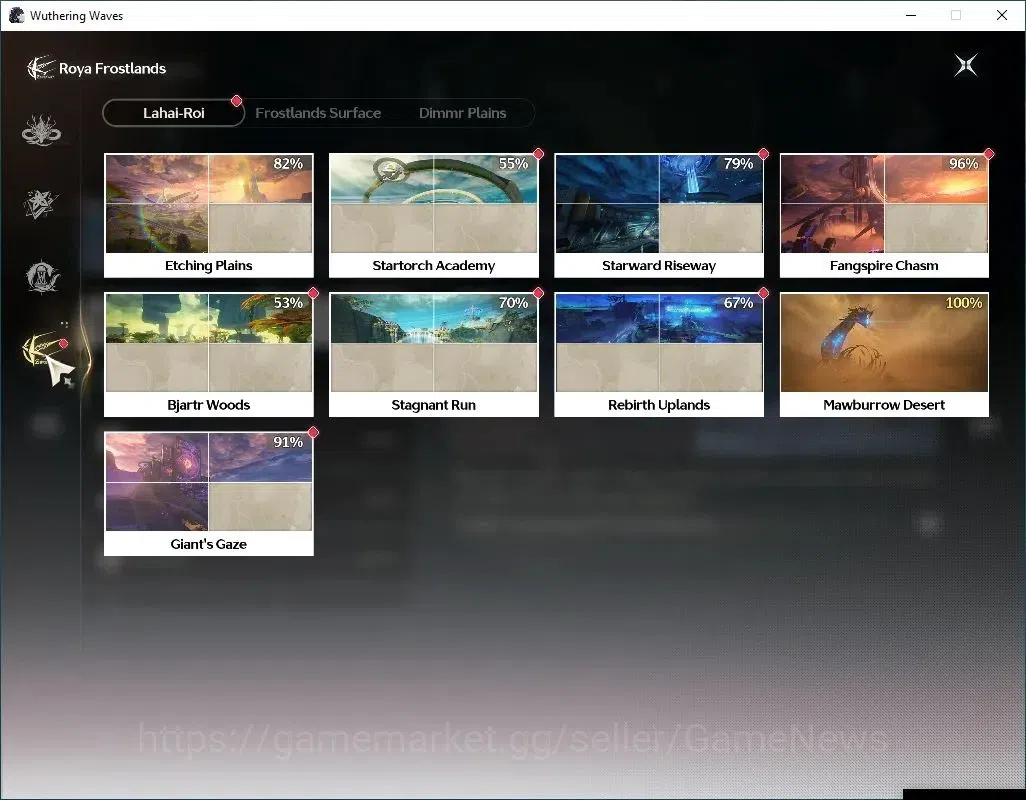Viewport: 1026px width, 800px height.
Task: Select the highlighted Roya Frostlands sidebar icon
Action: tap(43, 349)
